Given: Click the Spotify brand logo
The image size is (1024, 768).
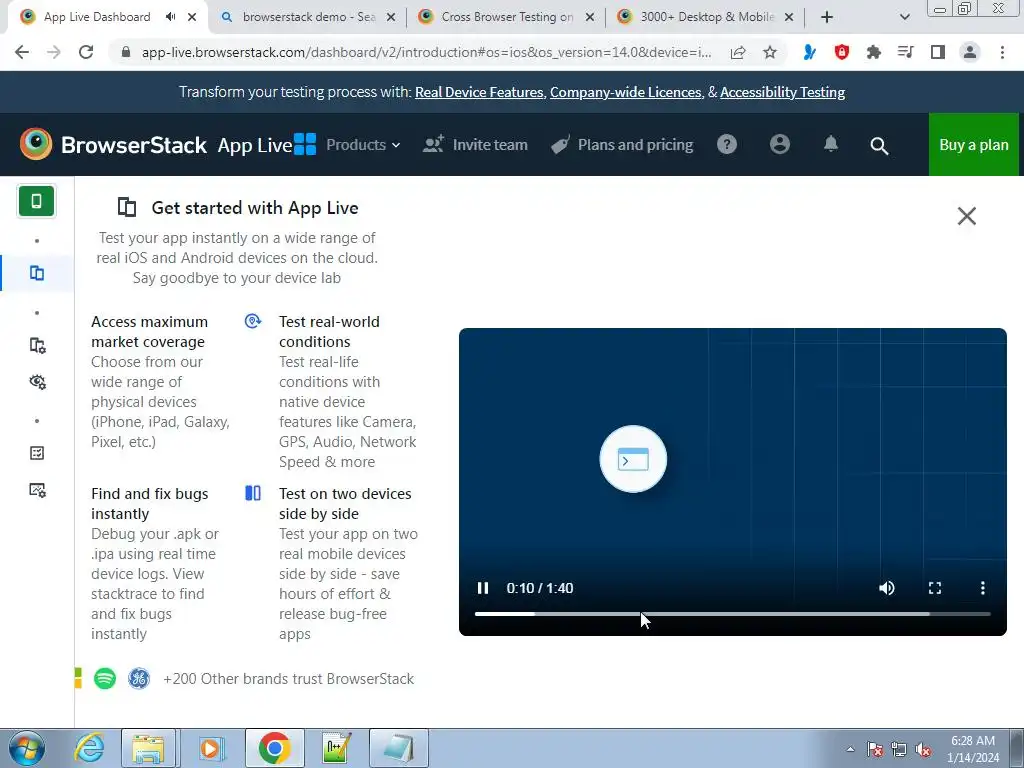Looking at the screenshot, I should tap(105, 679).
